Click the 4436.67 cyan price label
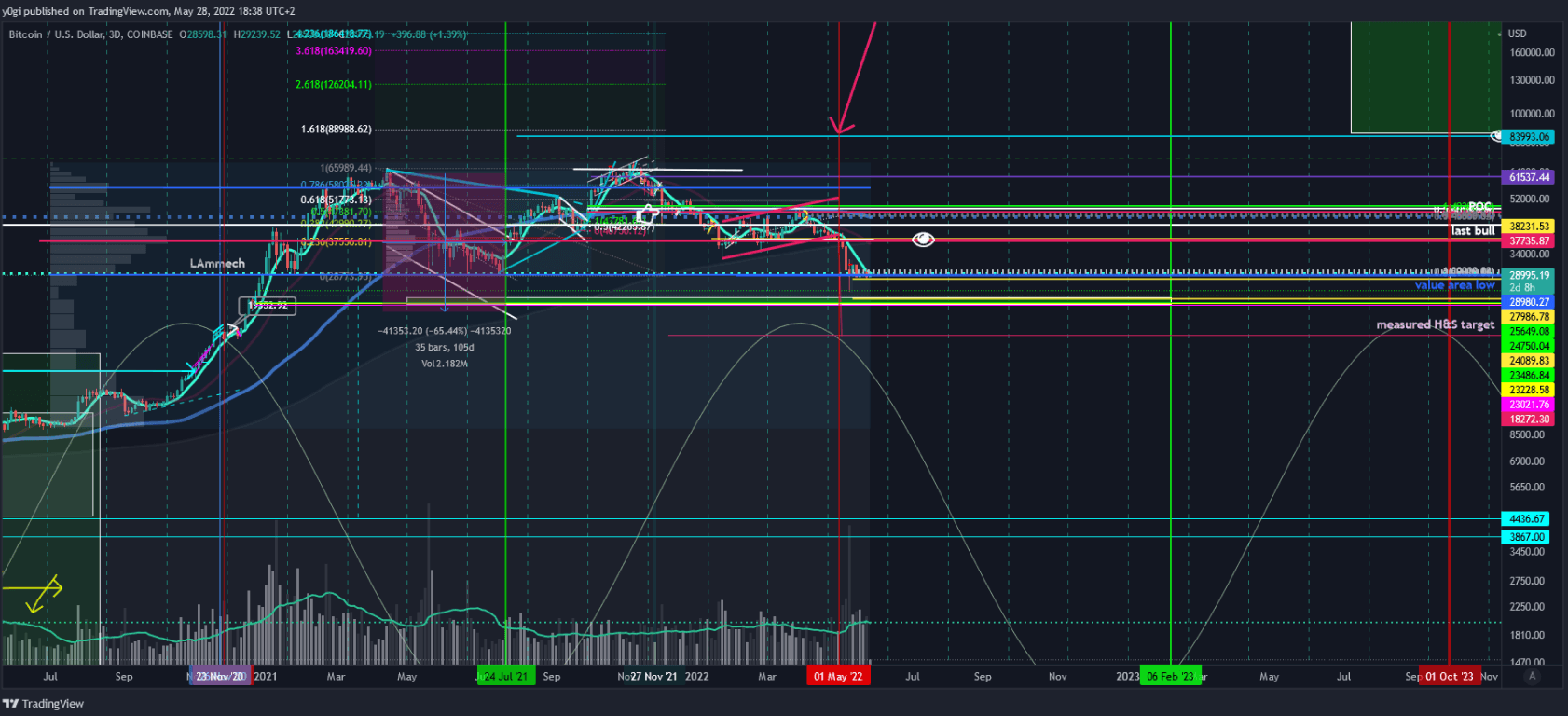This screenshot has width=1568, height=716. [x=1527, y=519]
